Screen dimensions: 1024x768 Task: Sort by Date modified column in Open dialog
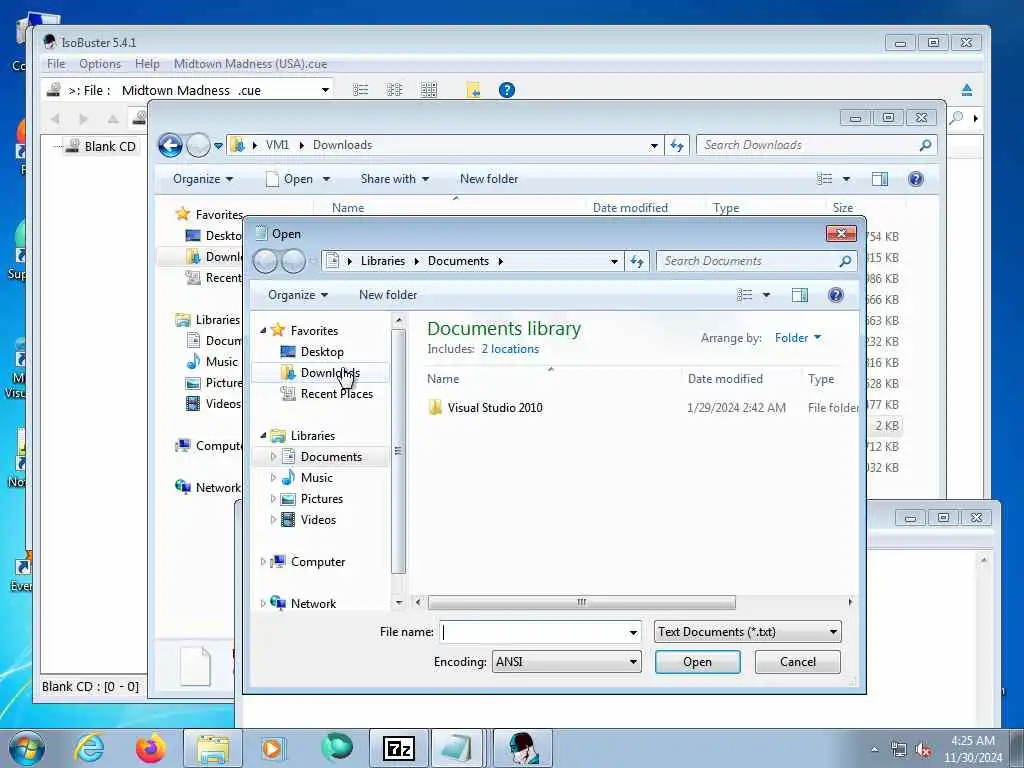(725, 379)
